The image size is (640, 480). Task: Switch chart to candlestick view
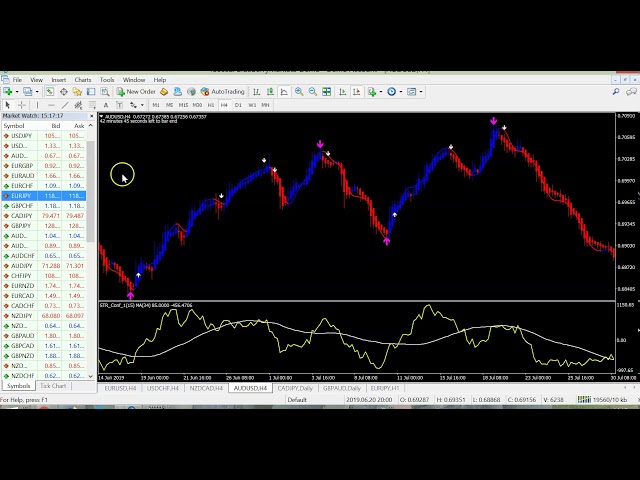pyautogui.click(x=271, y=91)
